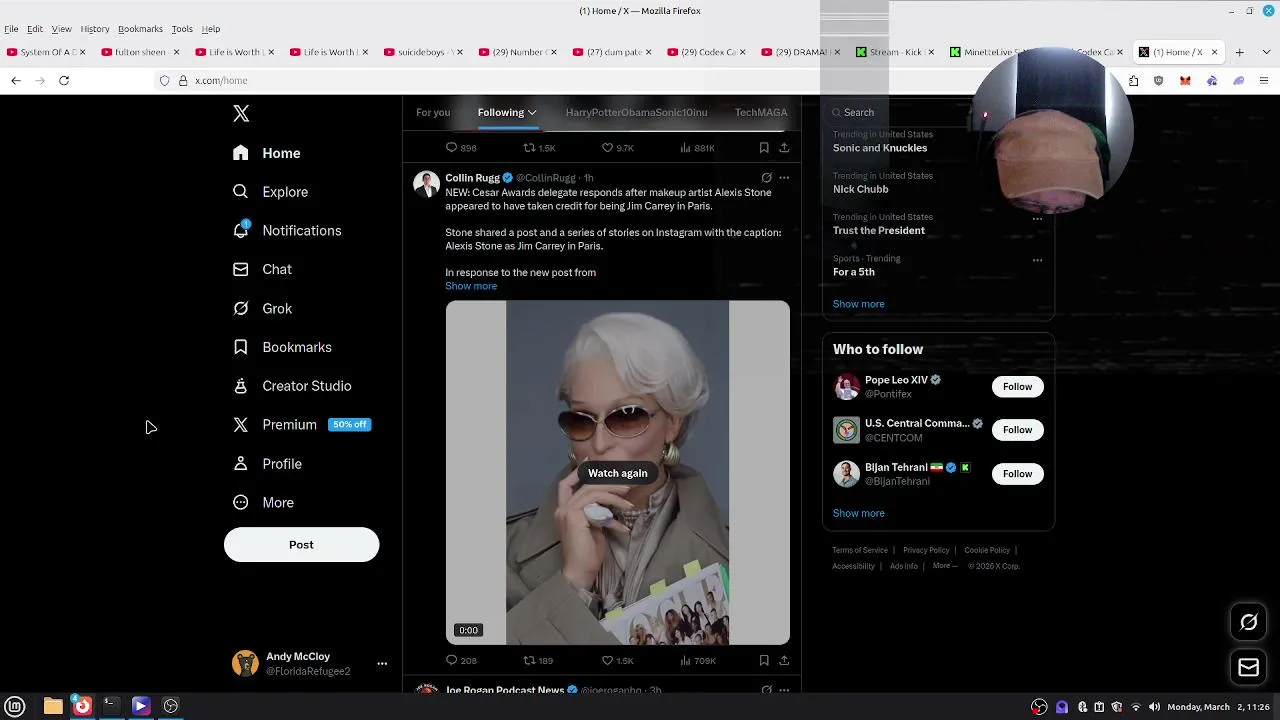Bookmark the top post with 881K views
1280x720 pixels.
click(x=764, y=148)
